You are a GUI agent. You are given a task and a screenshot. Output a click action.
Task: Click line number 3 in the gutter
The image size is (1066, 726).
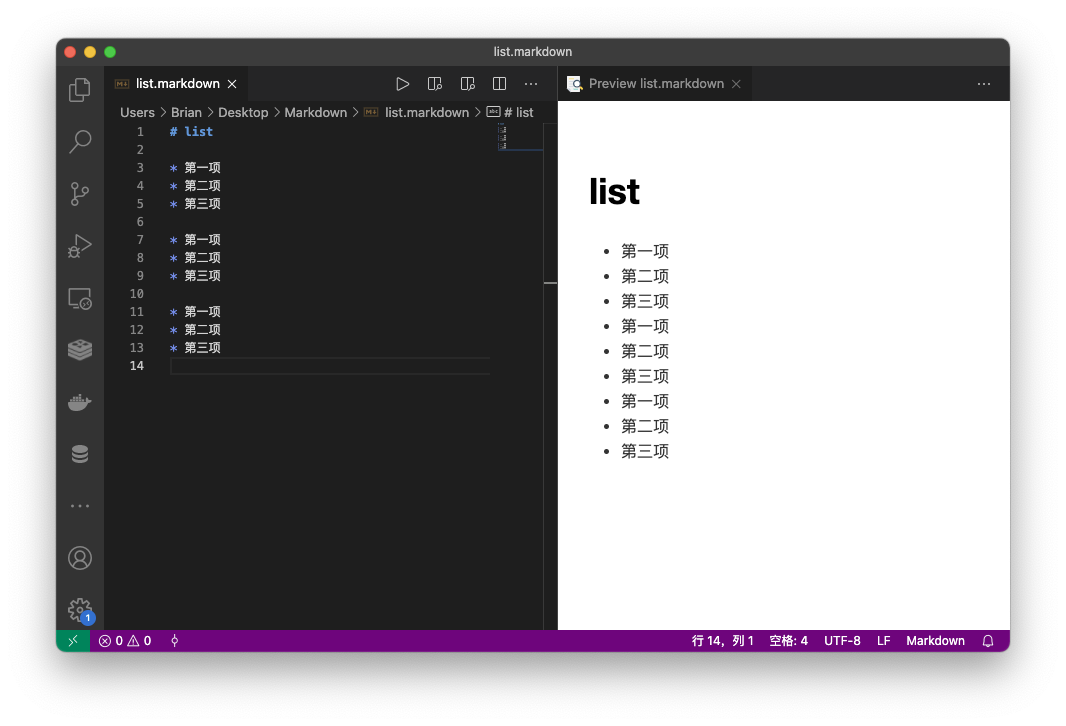pyautogui.click(x=140, y=167)
